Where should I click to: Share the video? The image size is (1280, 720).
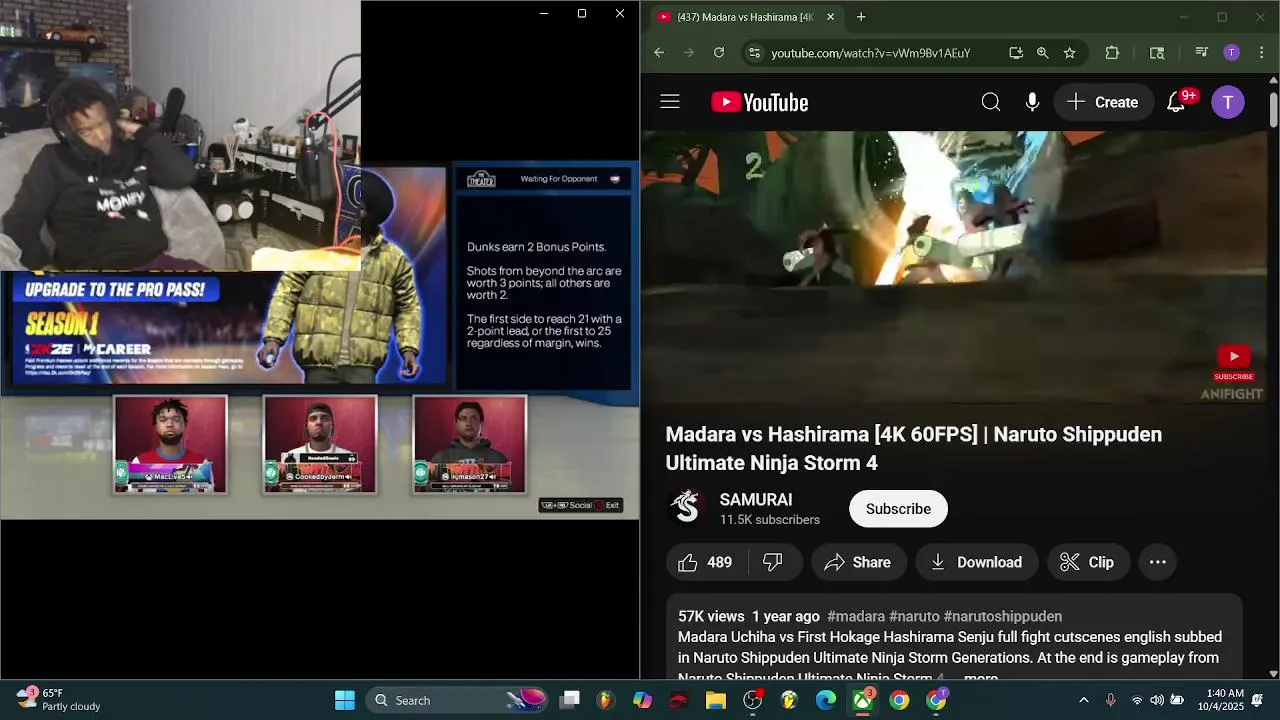pyautogui.click(x=858, y=562)
